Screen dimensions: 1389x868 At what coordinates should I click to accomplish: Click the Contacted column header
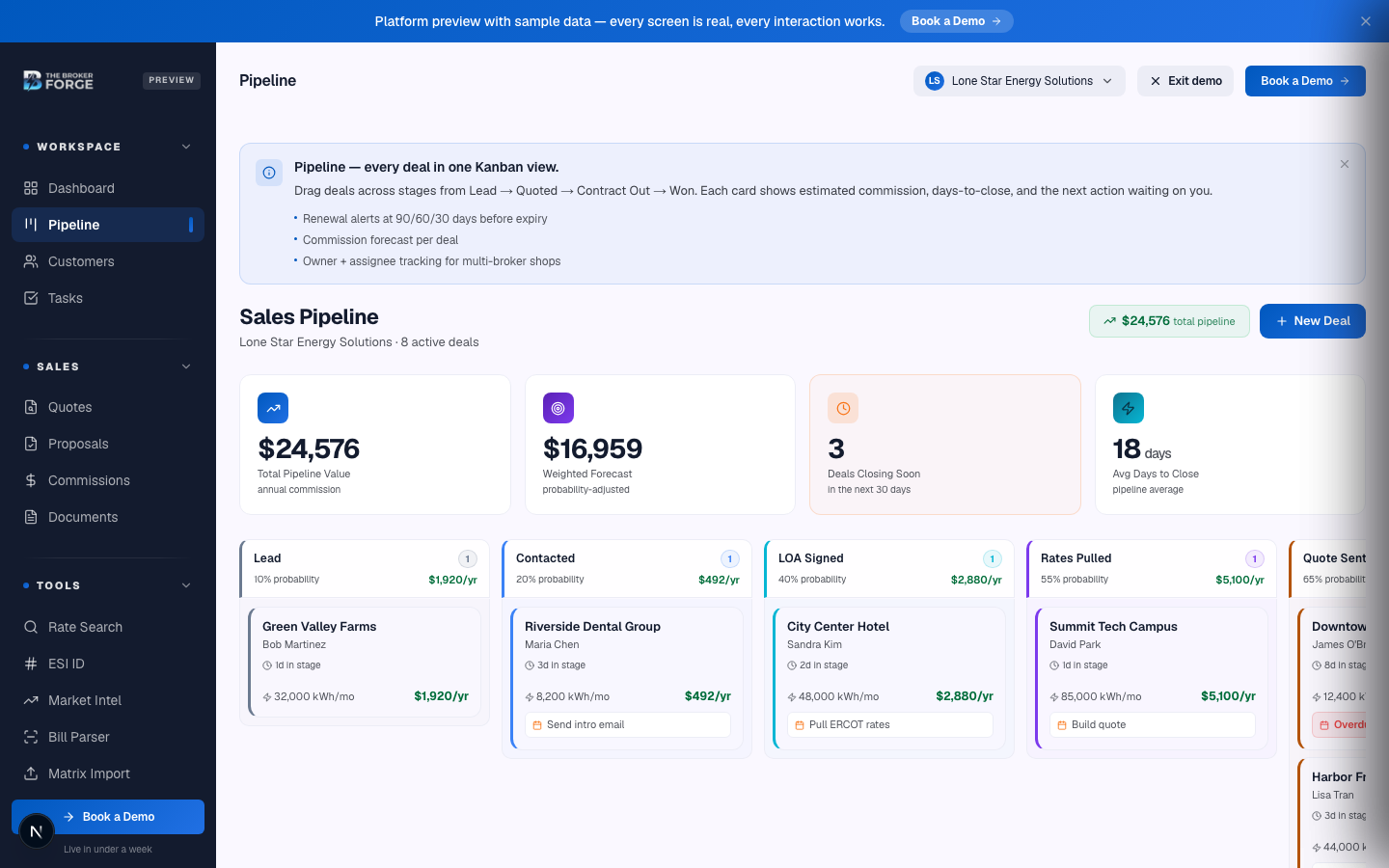[627, 568]
